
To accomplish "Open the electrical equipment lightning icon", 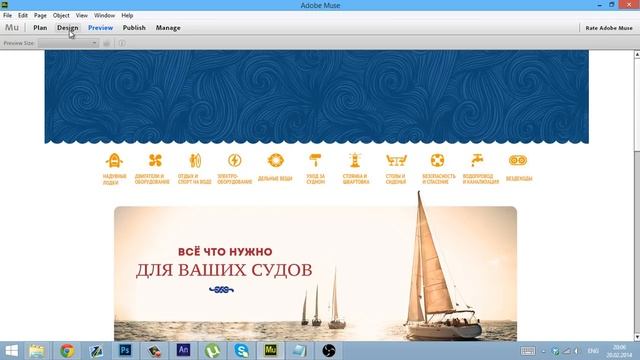I will 235,160.
